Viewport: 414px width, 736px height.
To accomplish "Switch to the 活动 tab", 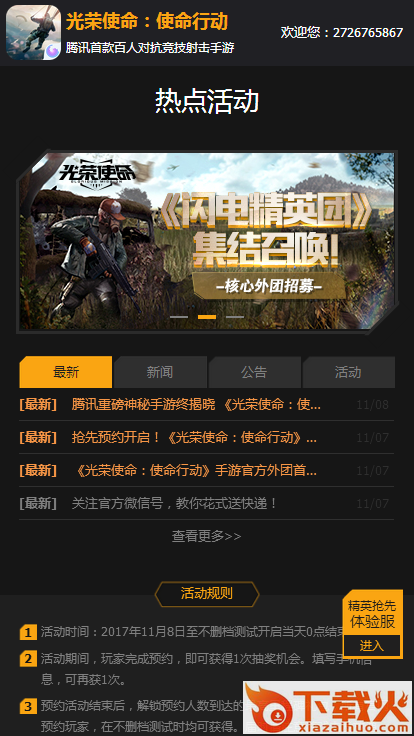I will (348, 372).
